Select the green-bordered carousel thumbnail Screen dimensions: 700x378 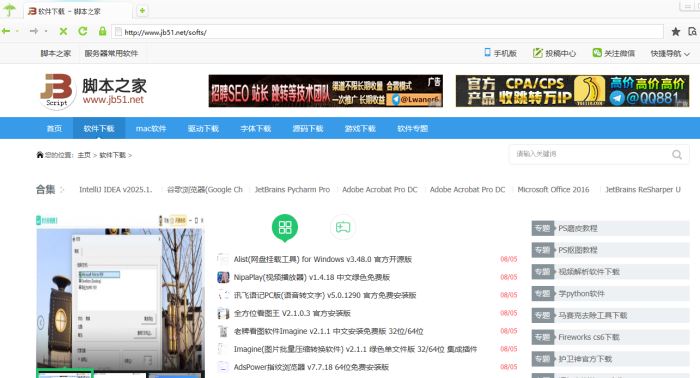64,374
